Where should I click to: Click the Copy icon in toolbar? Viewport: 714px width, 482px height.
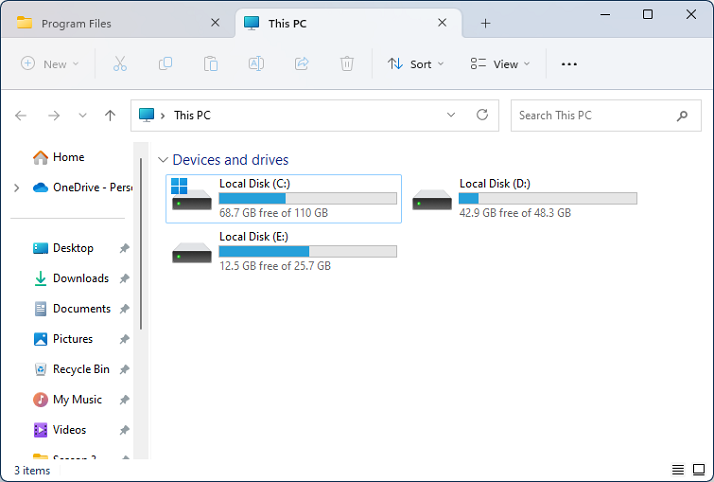click(165, 64)
